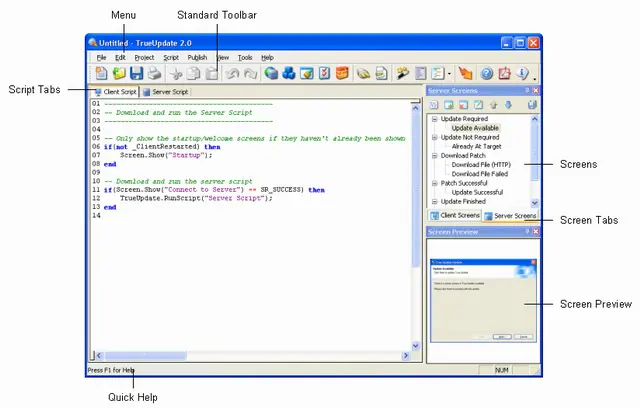This screenshot has height=408, width=640.
Task: Click the Undo arrow in toolbar
Action: pos(233,74)
